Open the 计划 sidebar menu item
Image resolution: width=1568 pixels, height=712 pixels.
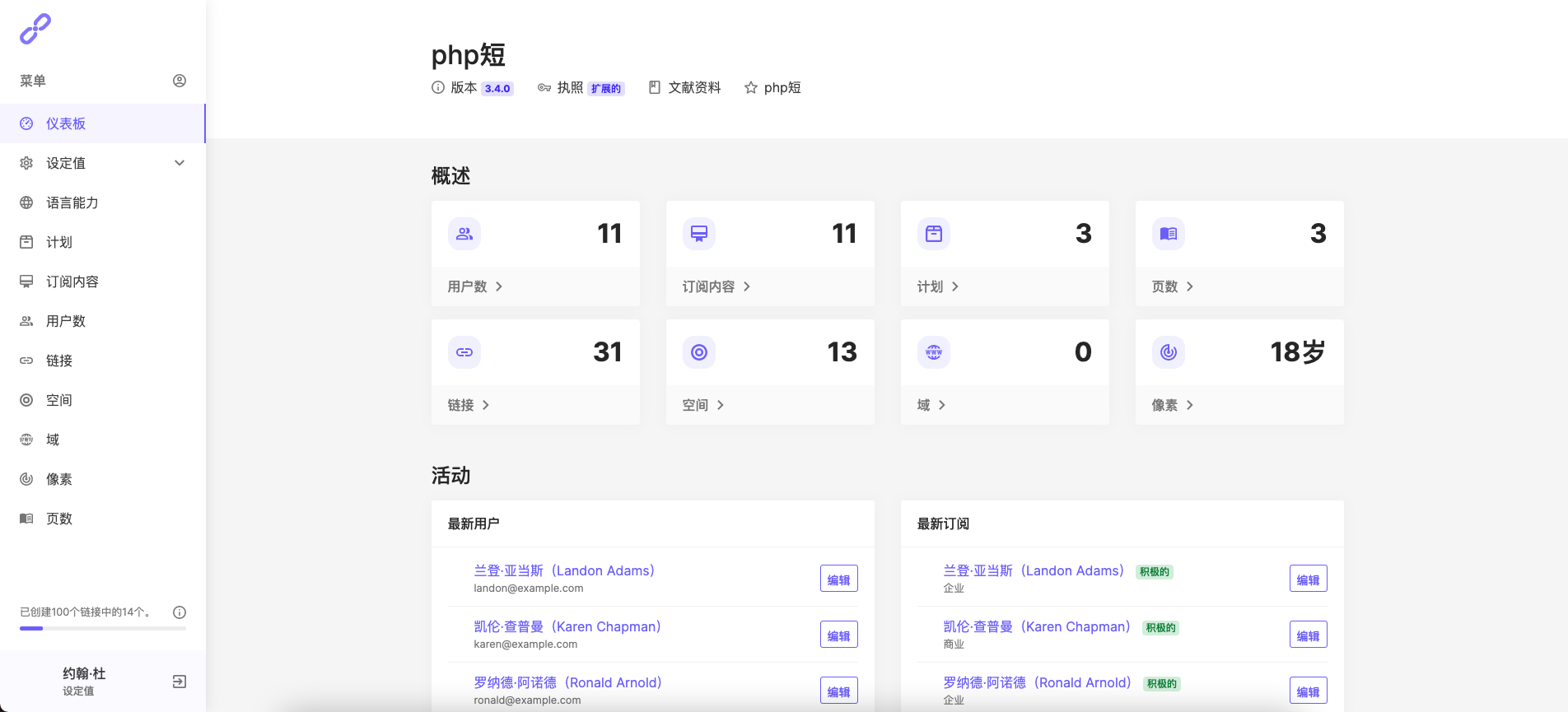103,242
